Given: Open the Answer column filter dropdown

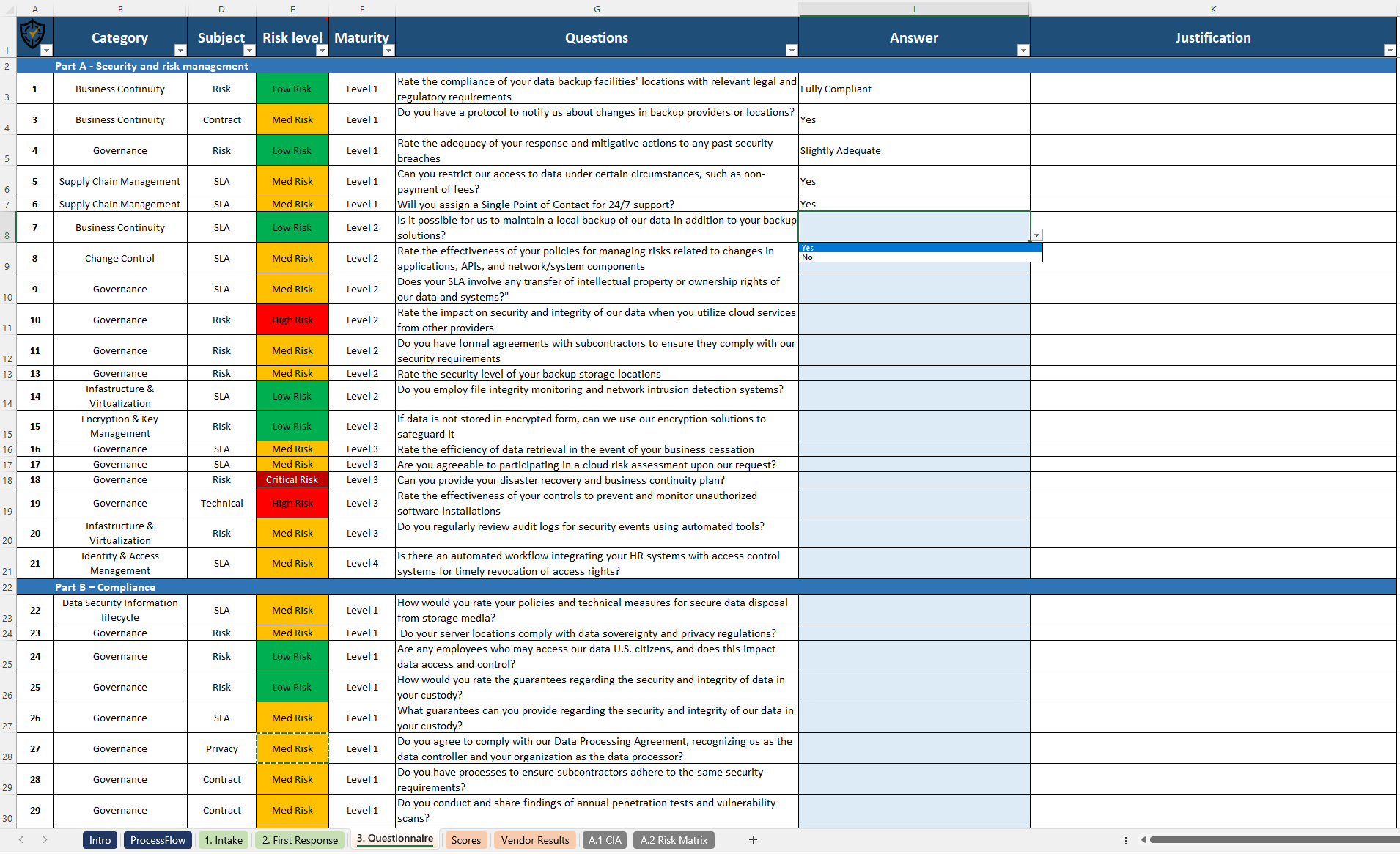Looking at the screenshot, I should click(1023, 51).
